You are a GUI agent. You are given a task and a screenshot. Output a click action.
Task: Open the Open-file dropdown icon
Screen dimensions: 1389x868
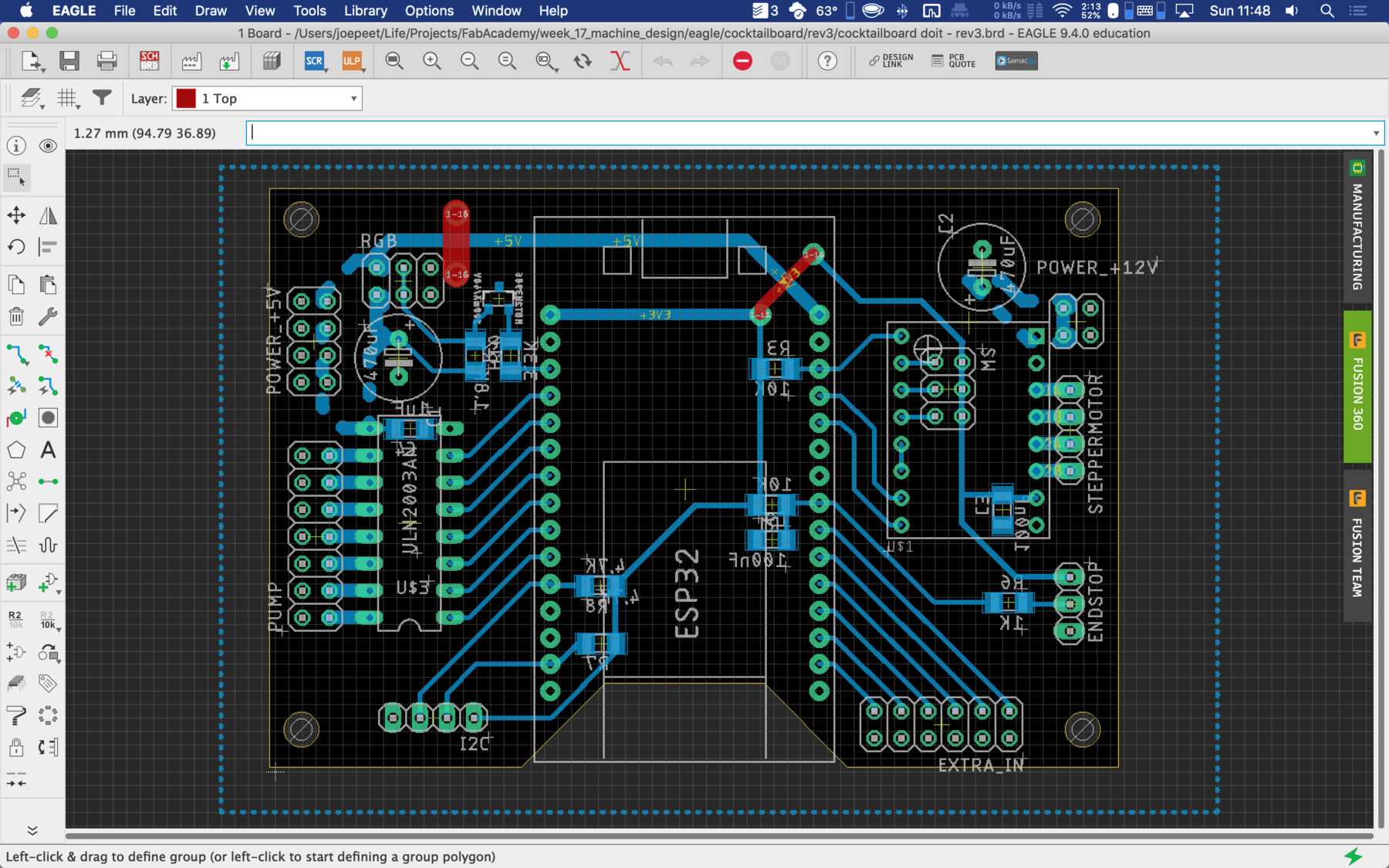(x=32, y=61)
